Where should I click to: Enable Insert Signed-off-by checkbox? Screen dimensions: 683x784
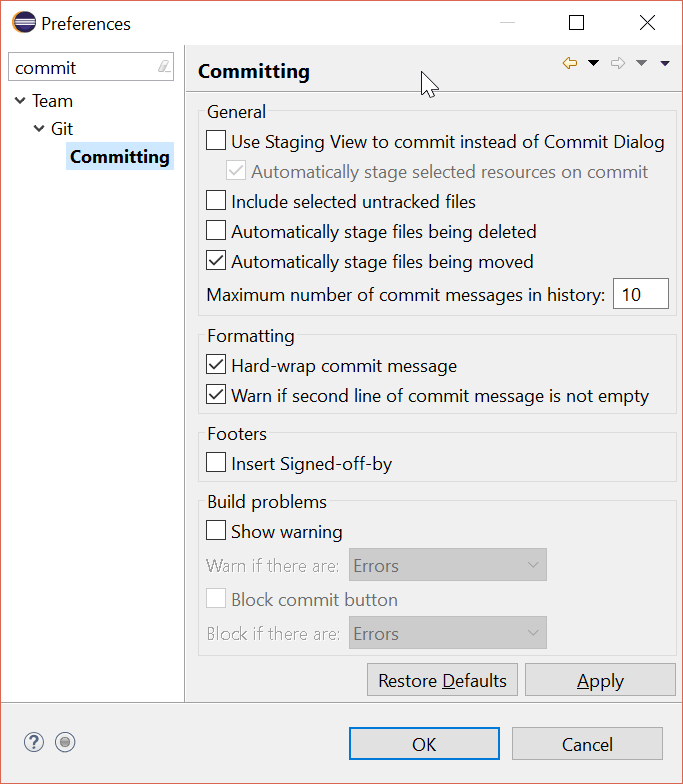[216, 462]
